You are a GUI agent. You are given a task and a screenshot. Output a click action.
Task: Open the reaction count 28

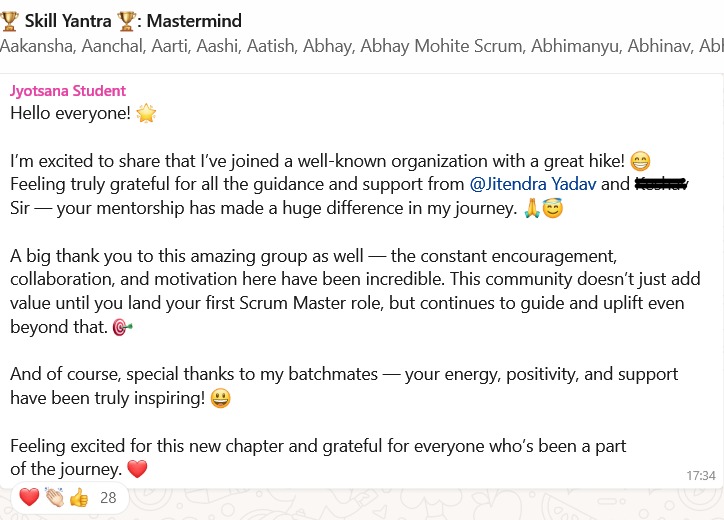108,498
